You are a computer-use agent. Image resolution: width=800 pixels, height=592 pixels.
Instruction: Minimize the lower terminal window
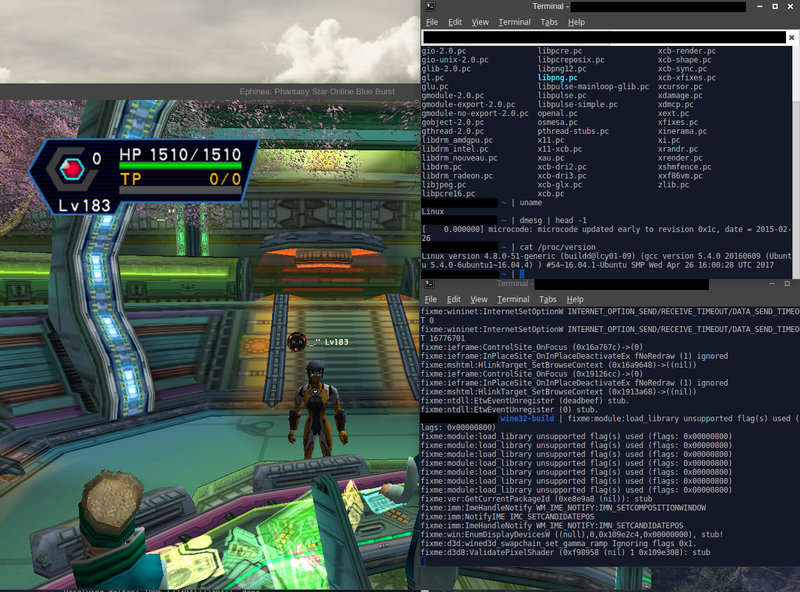pyautogui.click(x=772, y=283)
